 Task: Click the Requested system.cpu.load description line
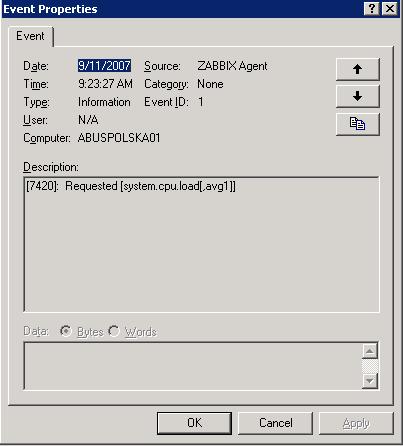click(x=131, y=186)
